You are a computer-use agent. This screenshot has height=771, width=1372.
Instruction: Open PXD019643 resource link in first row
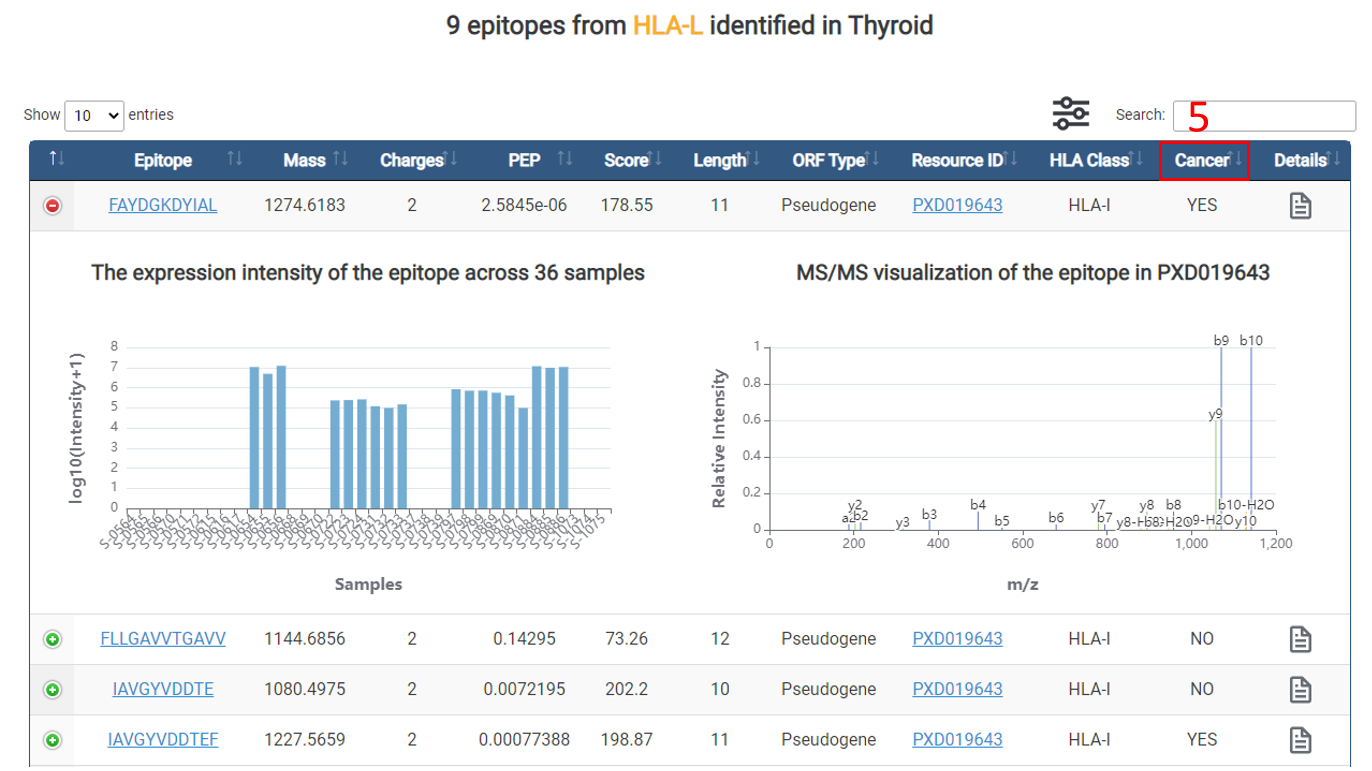pyautogui.click(x=957, y=205)
